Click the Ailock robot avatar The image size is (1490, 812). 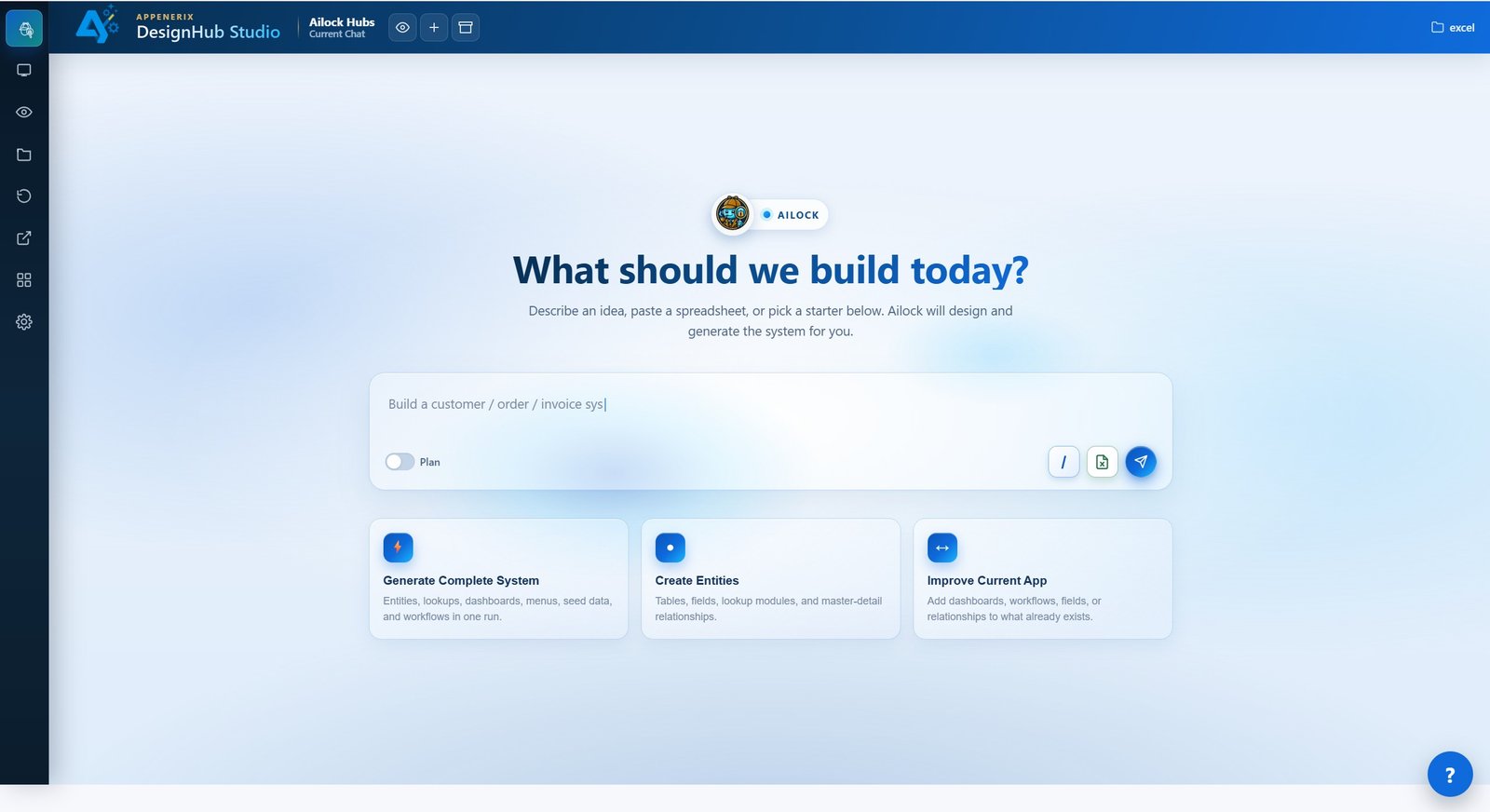[732, 214]
